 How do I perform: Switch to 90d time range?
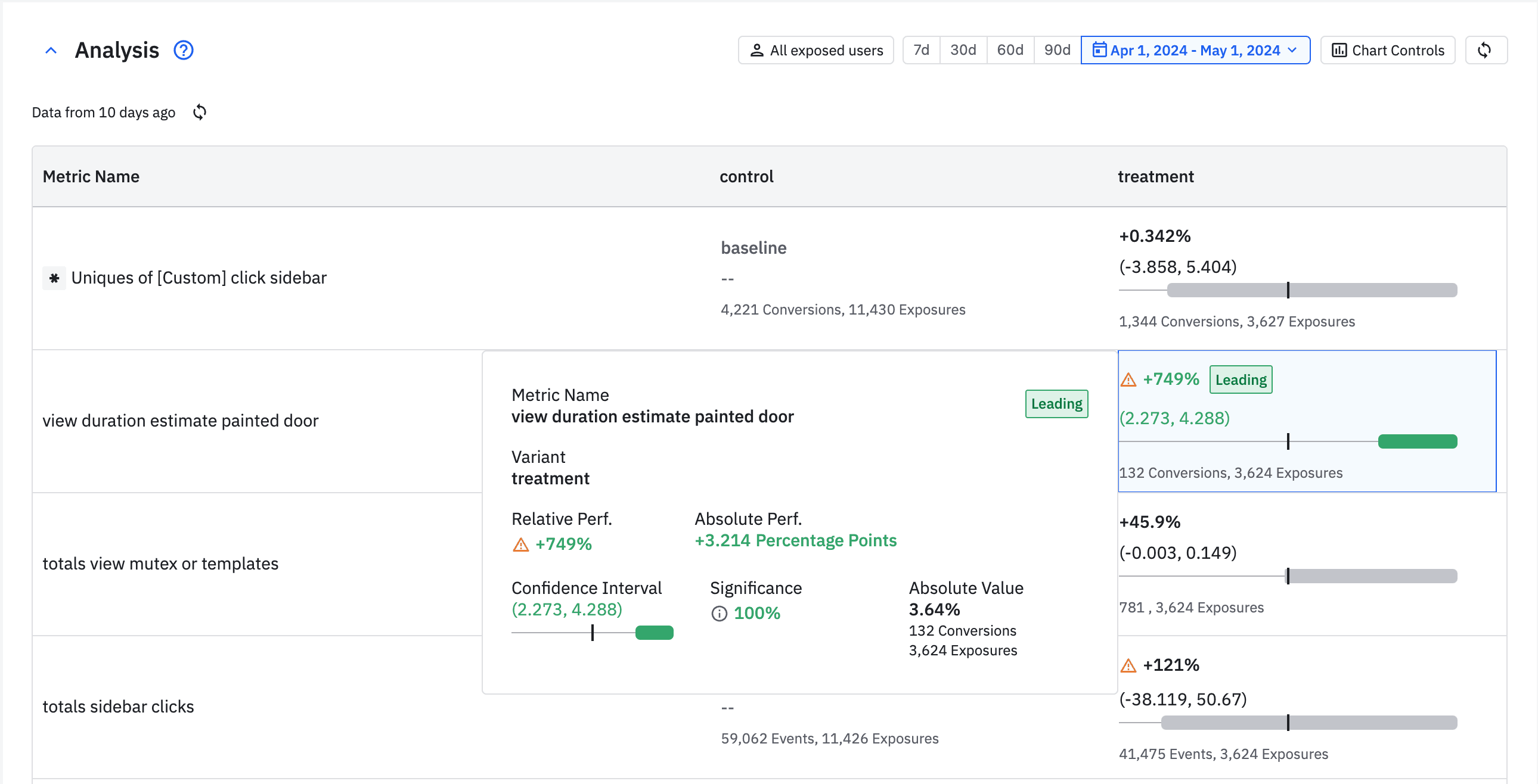(x=1057, y=50)
